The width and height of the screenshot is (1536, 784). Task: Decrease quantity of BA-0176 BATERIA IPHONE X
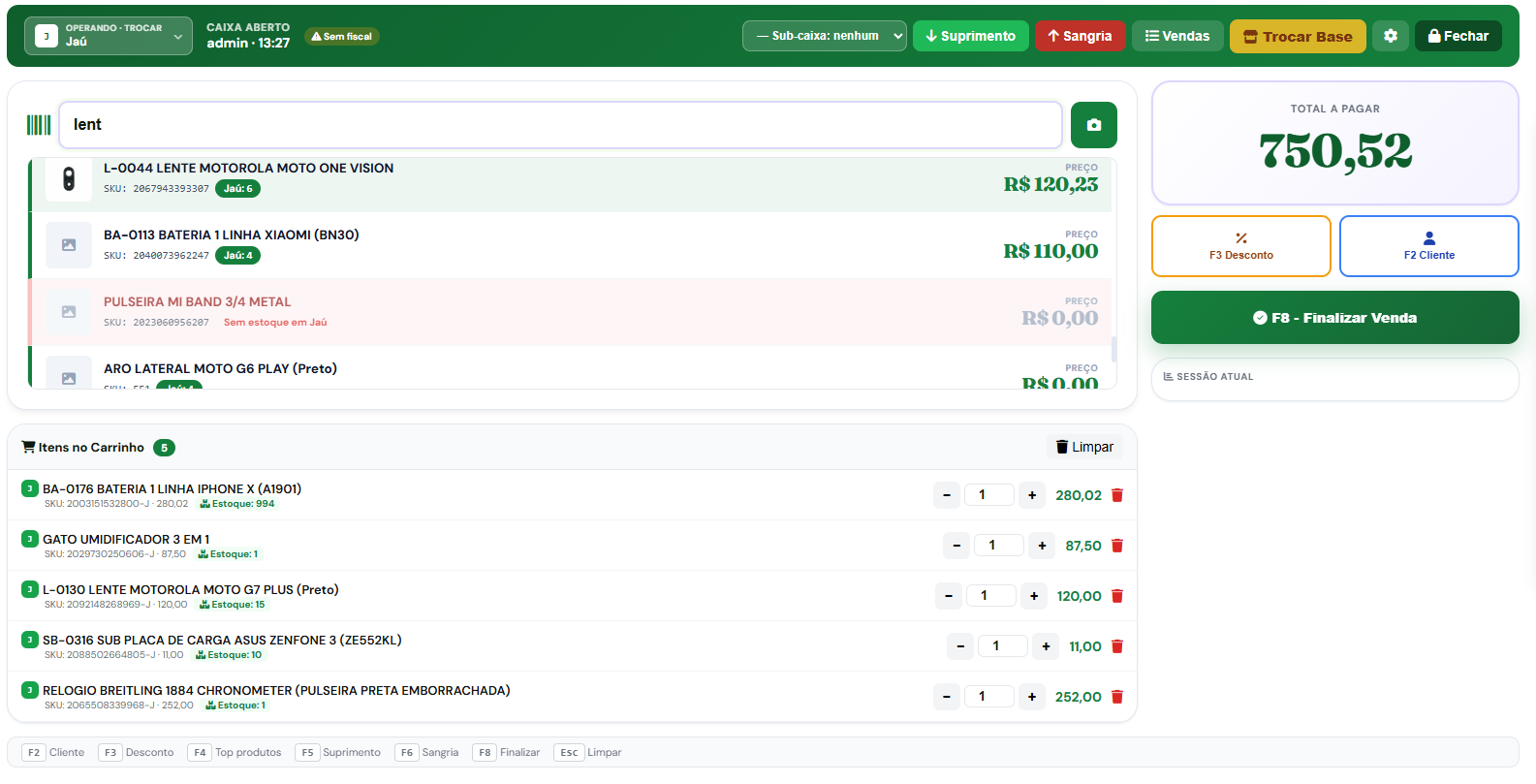947,495
